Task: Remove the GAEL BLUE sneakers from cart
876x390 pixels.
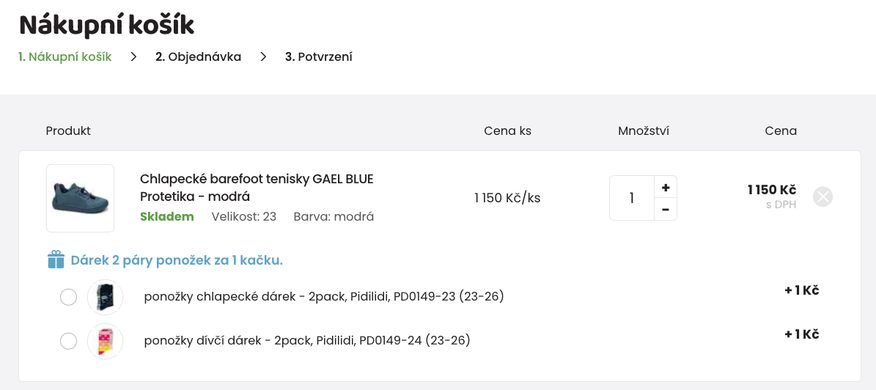Action: tap(822, 197)
